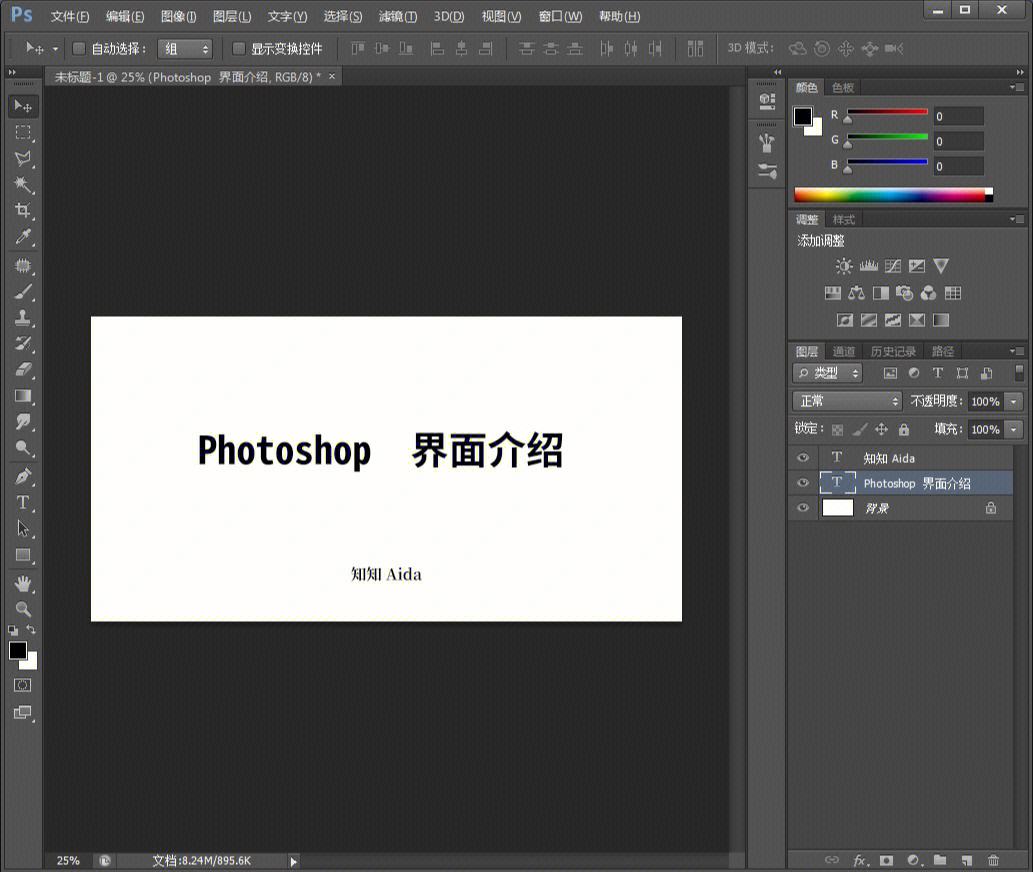This screenshot has width=1033, height=872.
Task: Click the R red channel slider
Action: (x=887, y=113)
